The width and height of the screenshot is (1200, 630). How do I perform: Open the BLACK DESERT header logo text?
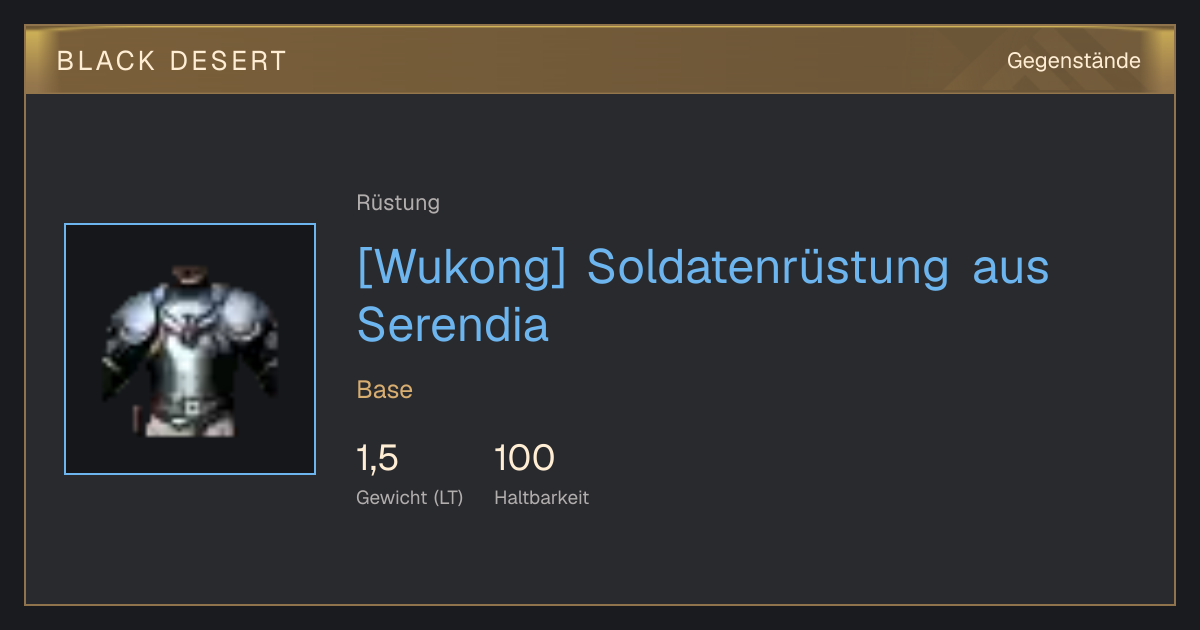point(172,61)
